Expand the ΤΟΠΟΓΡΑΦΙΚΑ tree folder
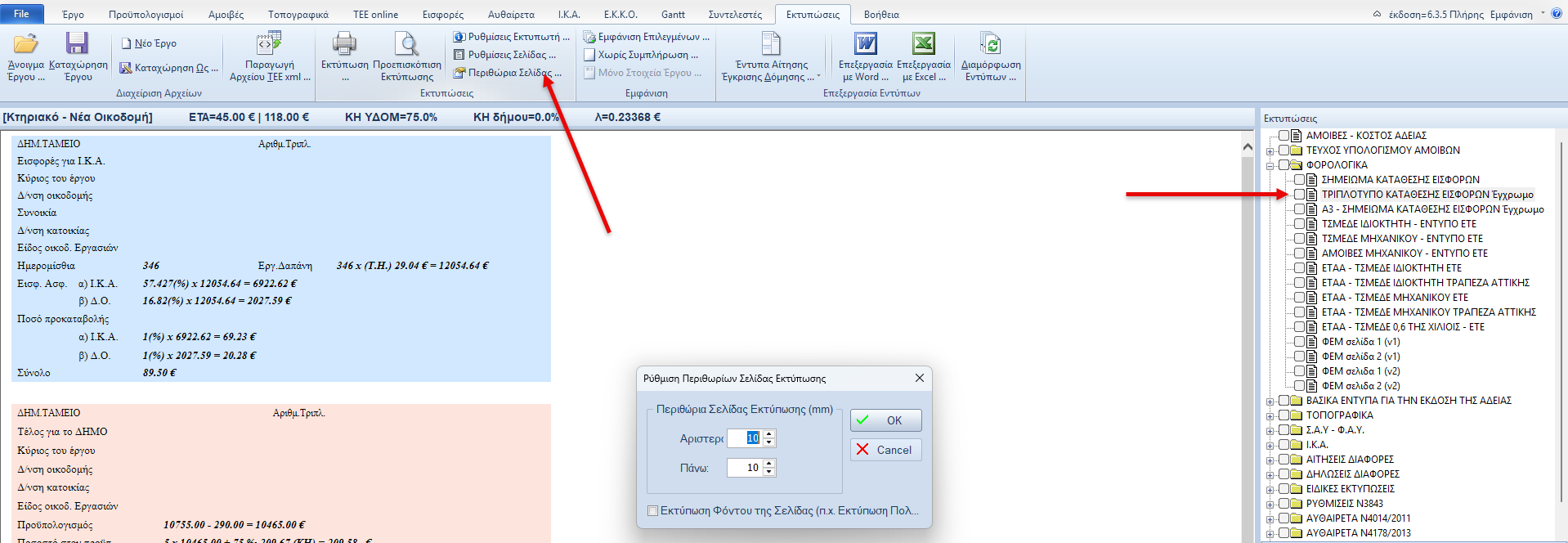The image size is (1568, 543). point(1270,416)
